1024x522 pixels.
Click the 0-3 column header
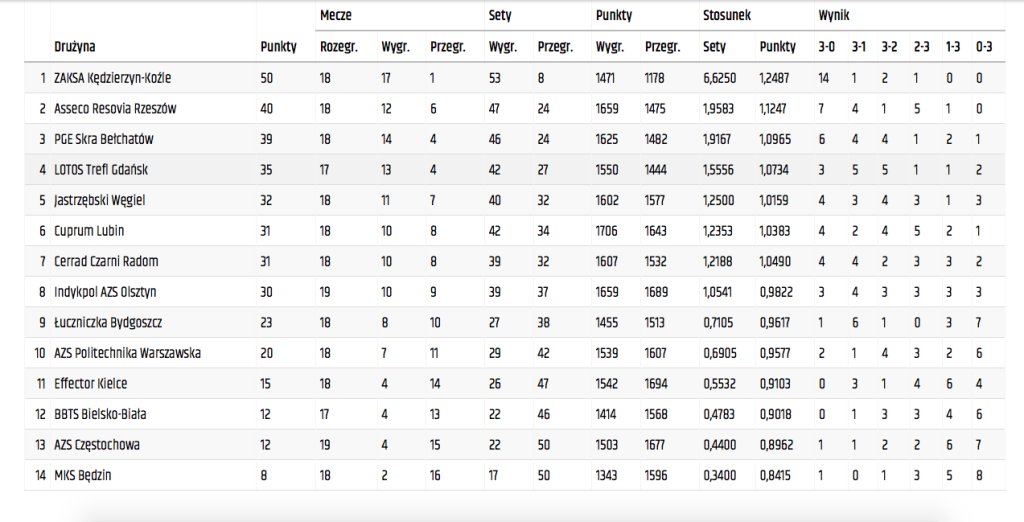point(984,47)
